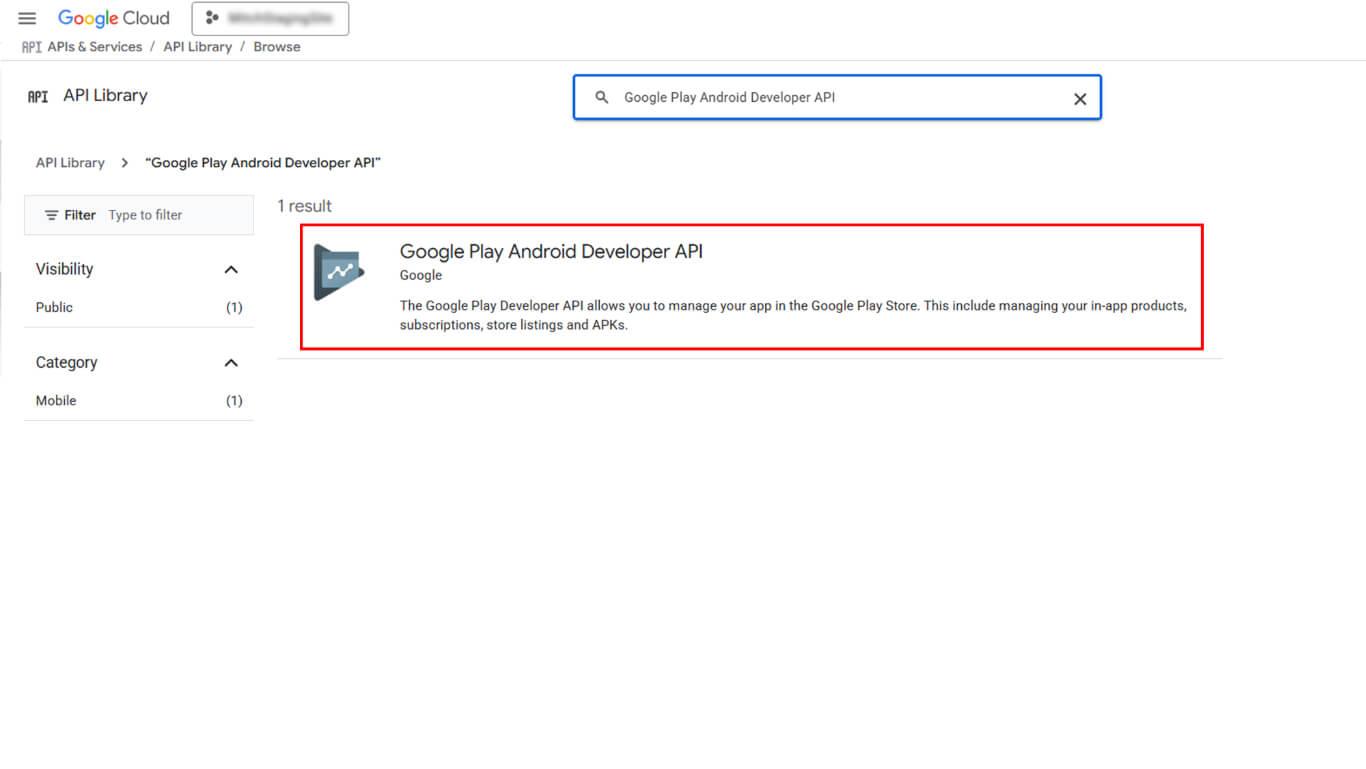Select the Mobile category filter
The width and height of the screenshot is (1366, 769).
pyautogui.click(x=56, y=400)
